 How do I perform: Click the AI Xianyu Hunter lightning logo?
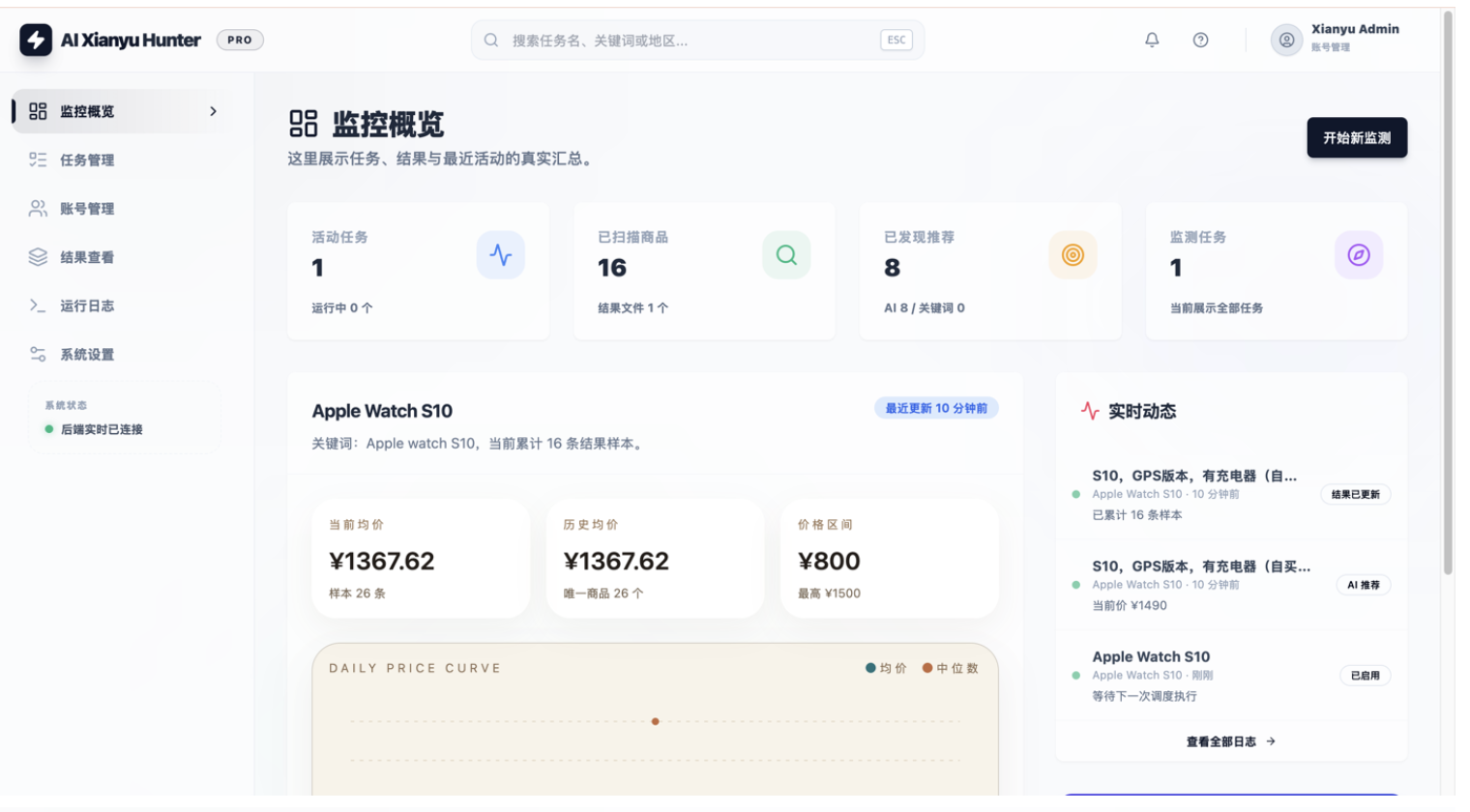(x=36, y=40)
